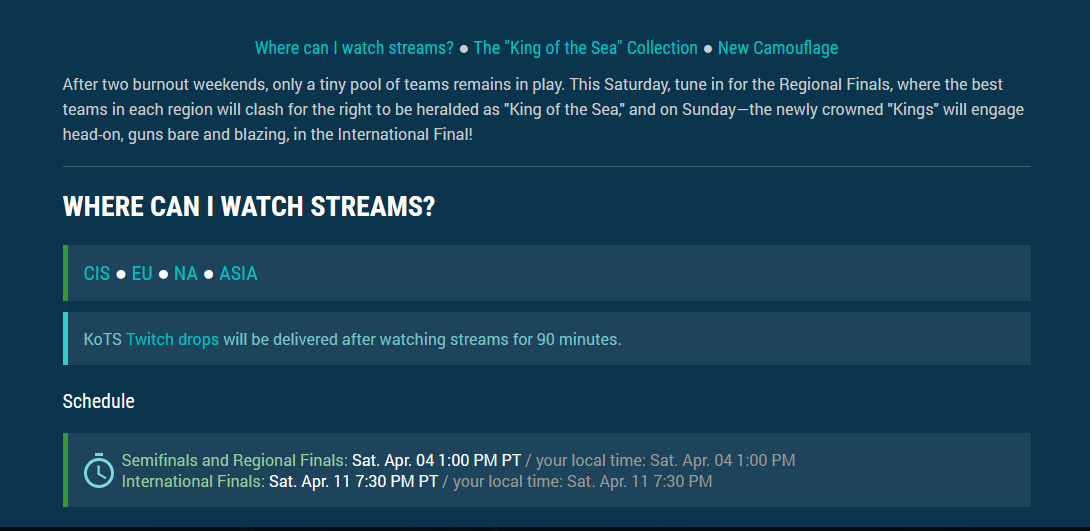Select the EU stream link
The width and height of the screenshot is (1090, 531).
pyautogui.click(x=142, y=273)
